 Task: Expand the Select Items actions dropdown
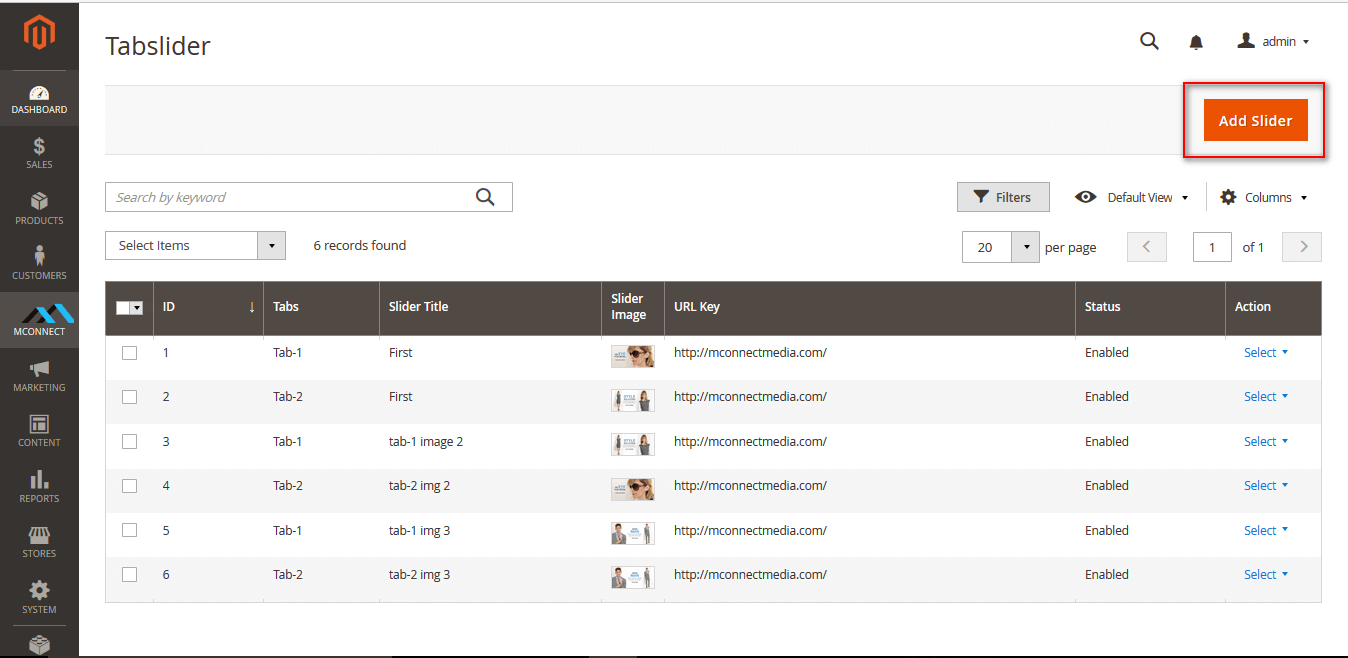click(x=271, y=246)
